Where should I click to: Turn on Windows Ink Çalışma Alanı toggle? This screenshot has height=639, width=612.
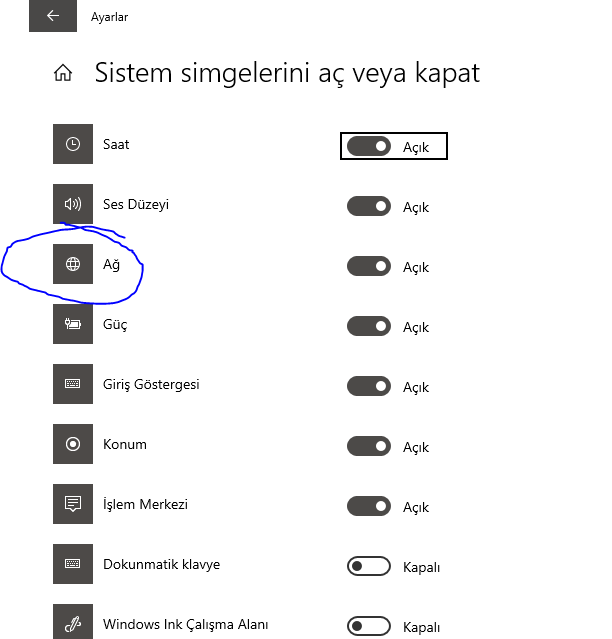coord(368,627)
